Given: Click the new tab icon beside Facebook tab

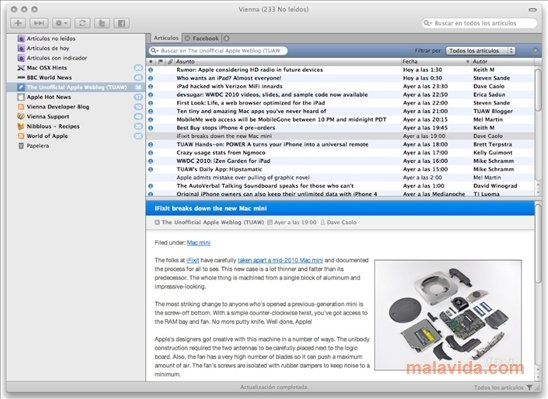Looking at the screenshot, I should pyautogui.click(x=226, y=38).
